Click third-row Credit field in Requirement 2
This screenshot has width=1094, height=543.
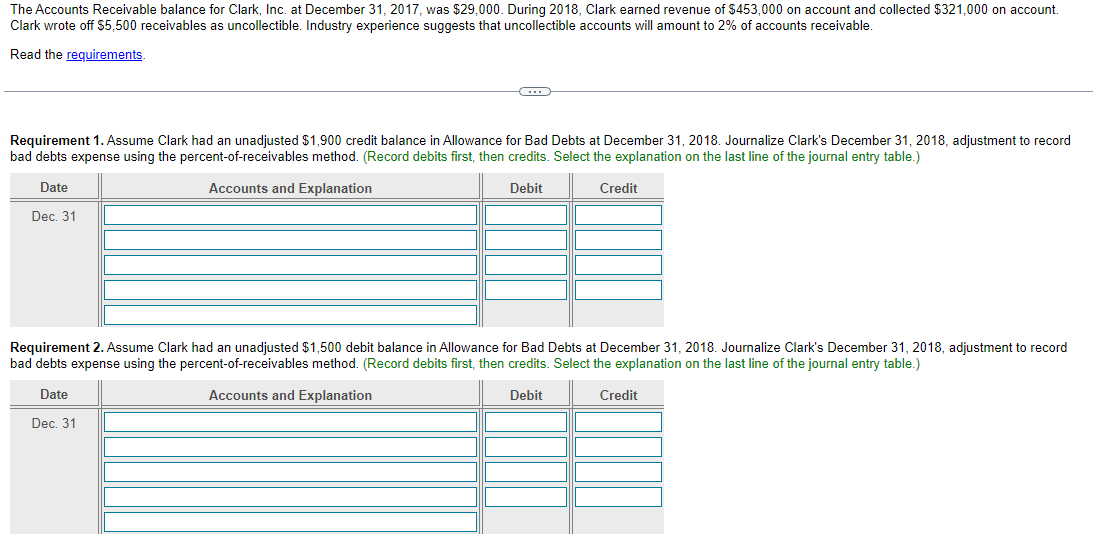pos(618,472)
